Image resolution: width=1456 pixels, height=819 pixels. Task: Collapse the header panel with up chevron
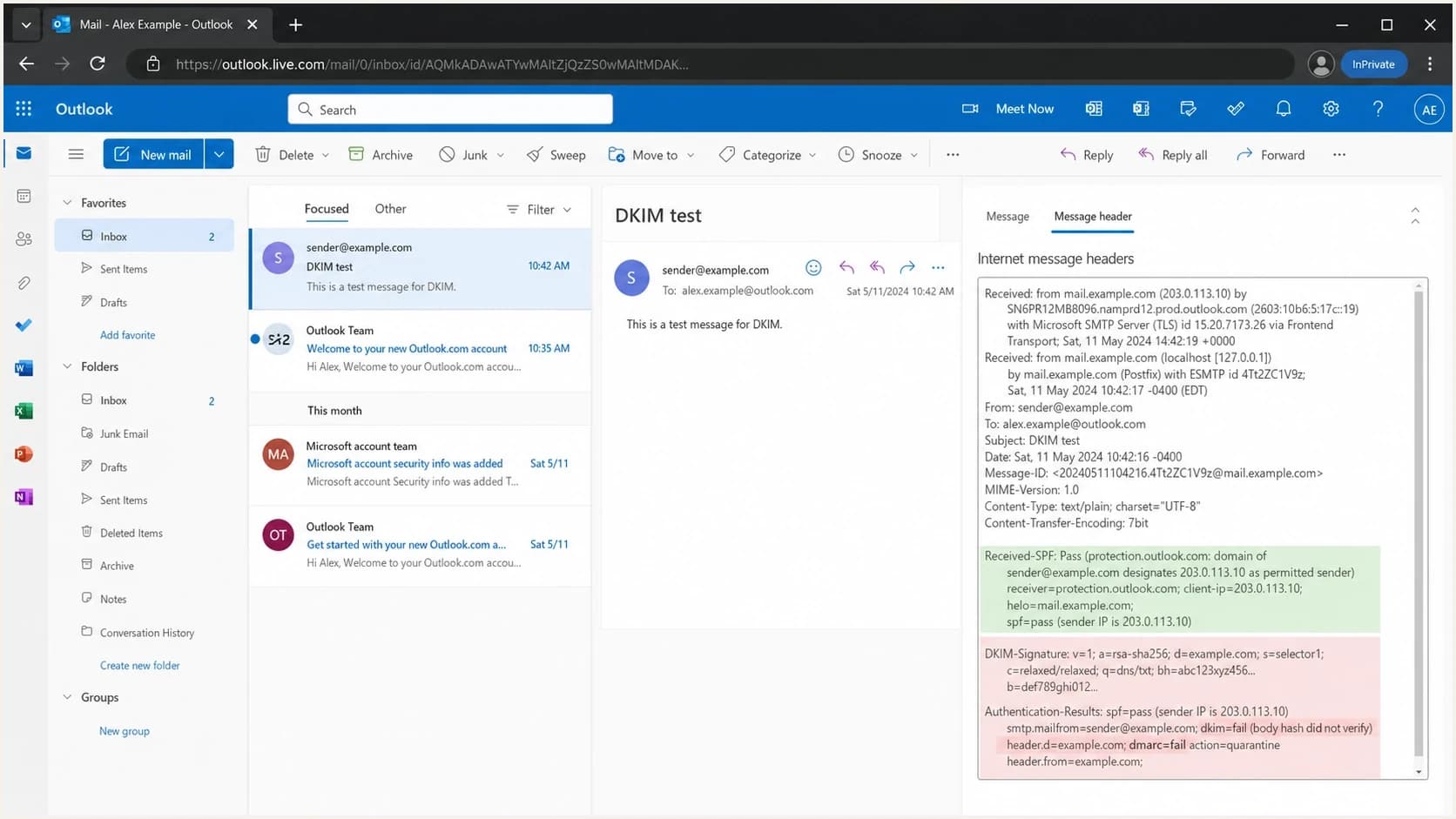pos(1415,216)
